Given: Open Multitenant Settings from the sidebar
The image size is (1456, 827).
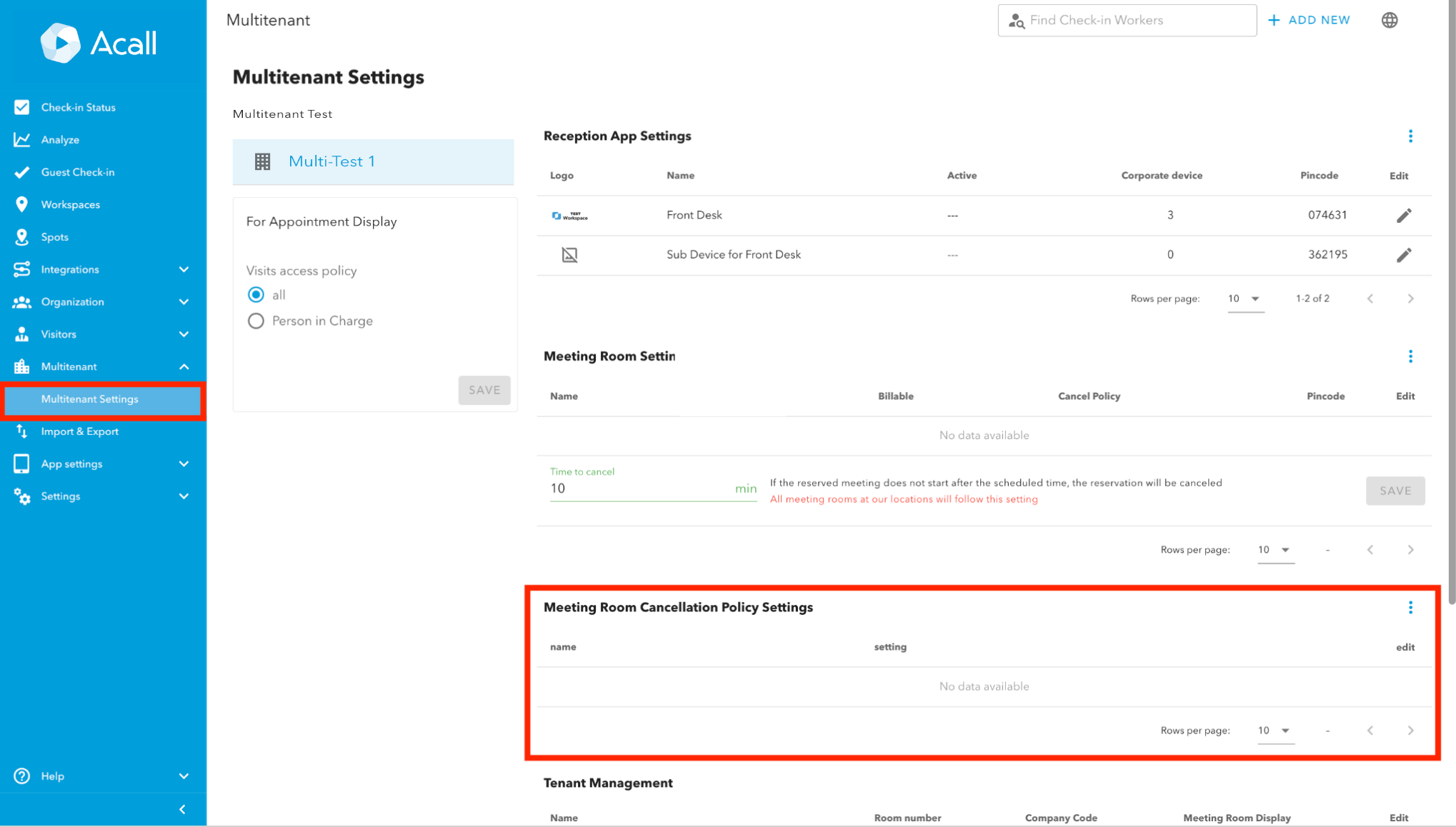Looking at the screenshot, I should tap(89, 399).
